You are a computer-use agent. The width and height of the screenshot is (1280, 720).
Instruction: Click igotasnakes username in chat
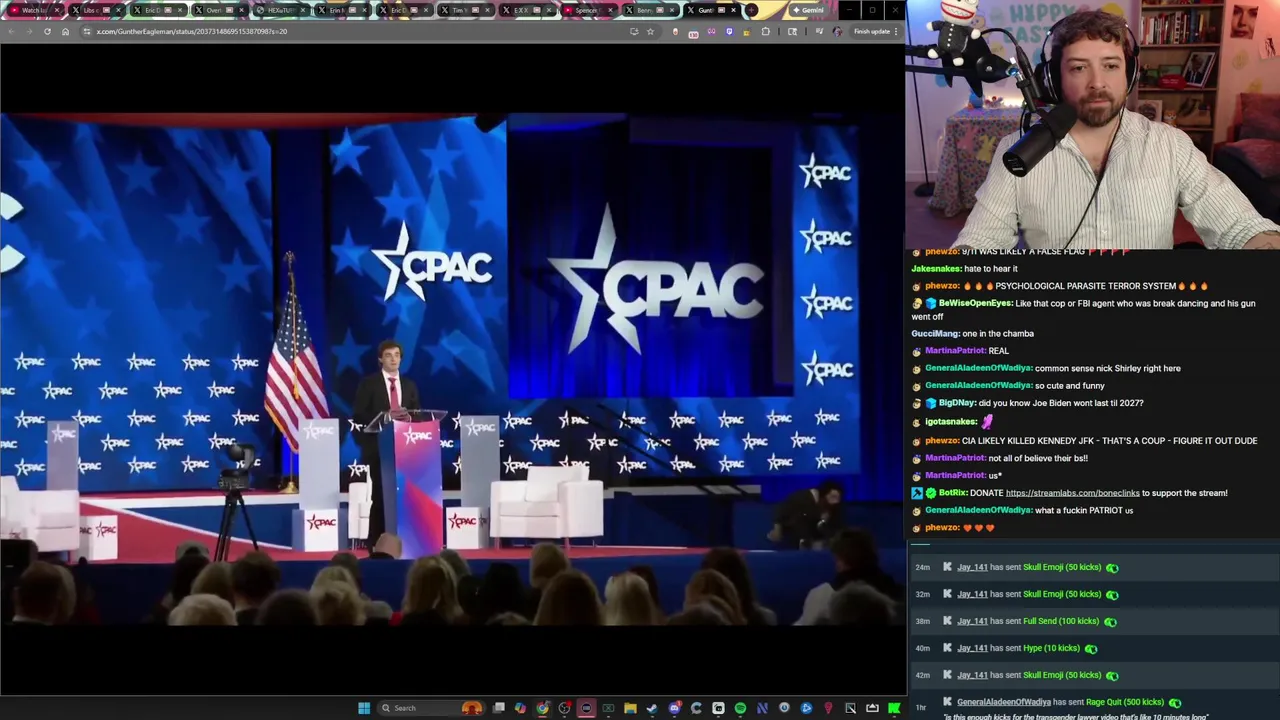click(950, 422)
